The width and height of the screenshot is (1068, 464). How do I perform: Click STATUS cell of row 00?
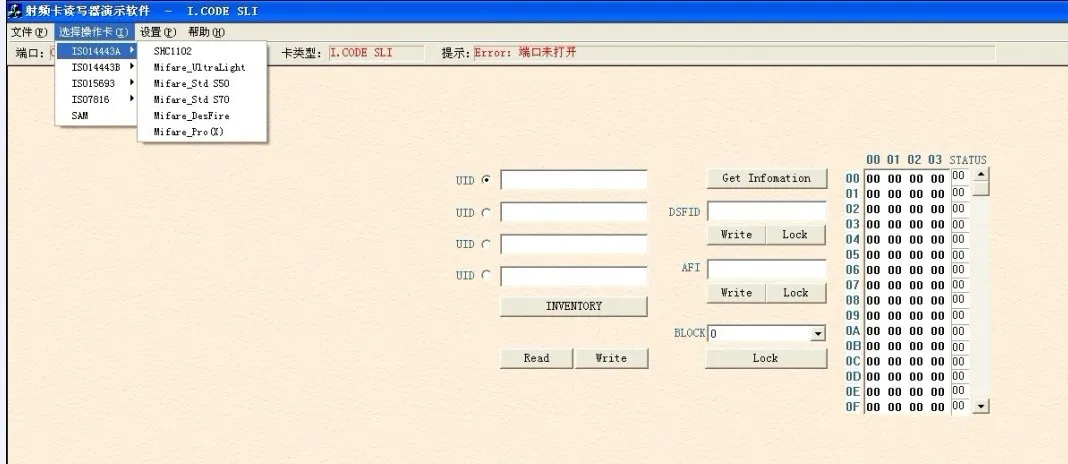coord(960,176)
